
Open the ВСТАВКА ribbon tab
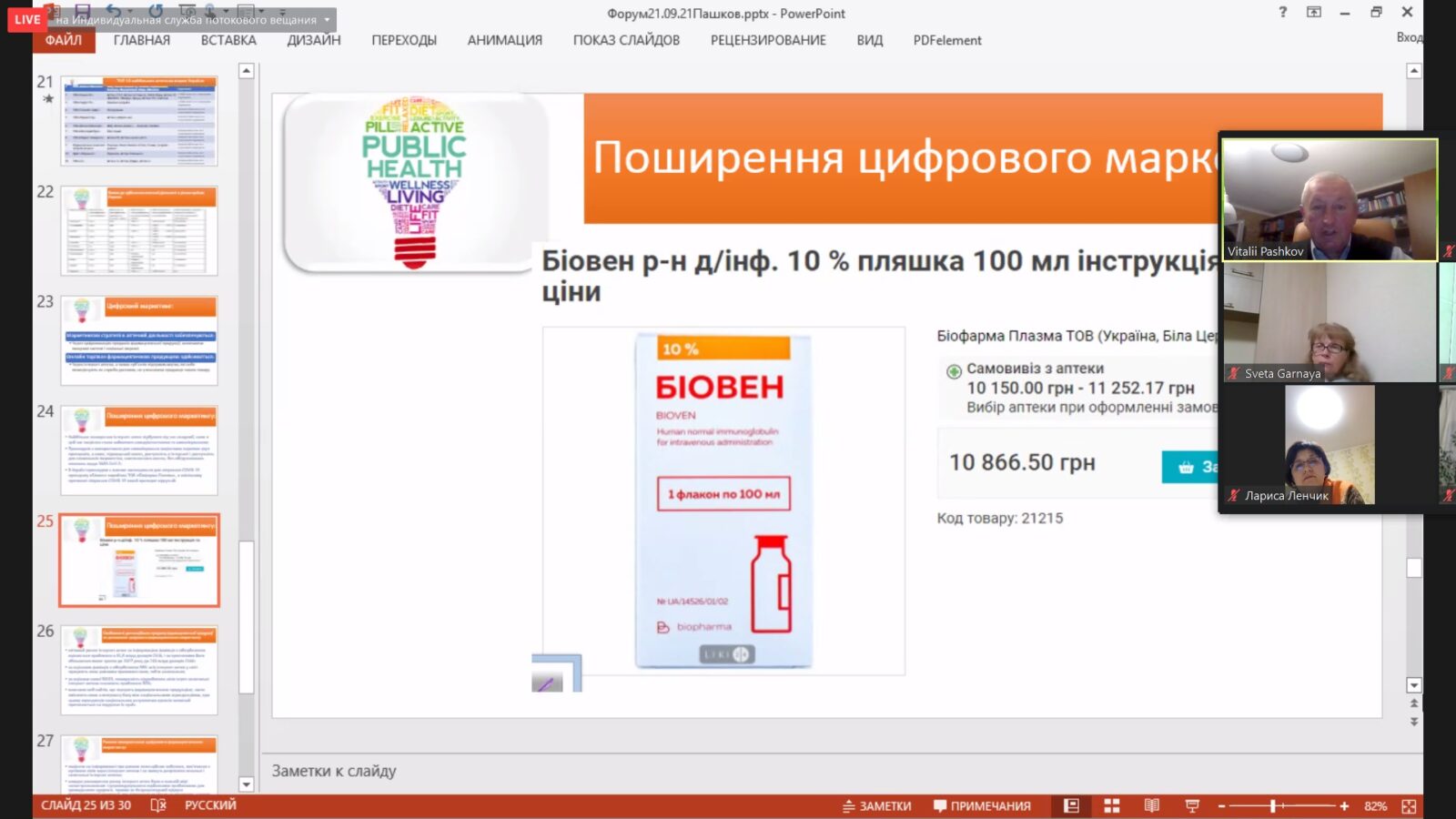tap(228, 40)
